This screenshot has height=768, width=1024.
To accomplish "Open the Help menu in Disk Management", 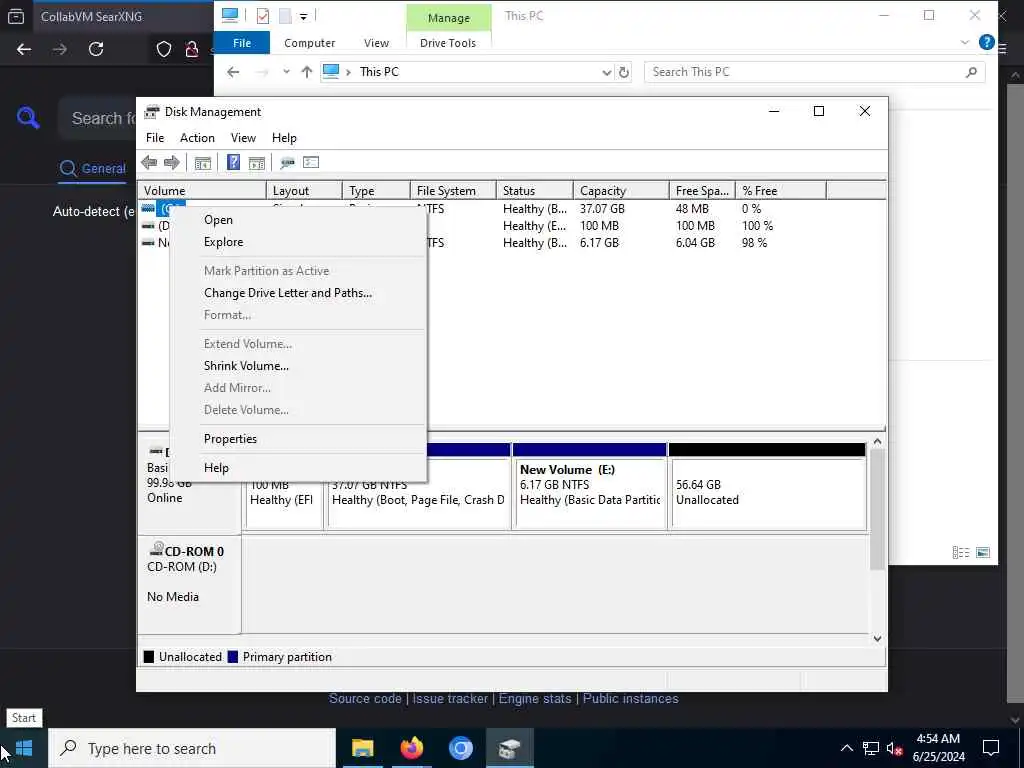I will (284, 138).
